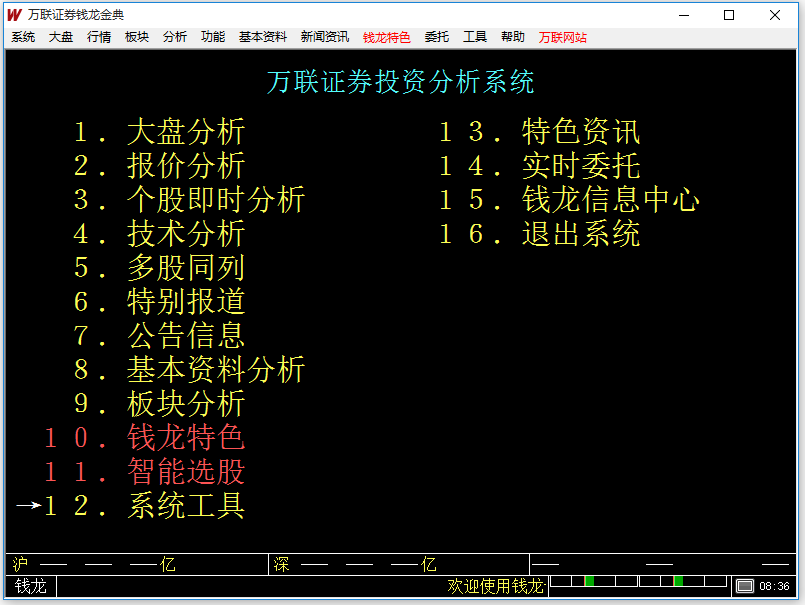The width and height of the screenshot is (805, 605).
Task: Select 6. 特别报道
Action: pyautogui.click(x=159, y=301)
